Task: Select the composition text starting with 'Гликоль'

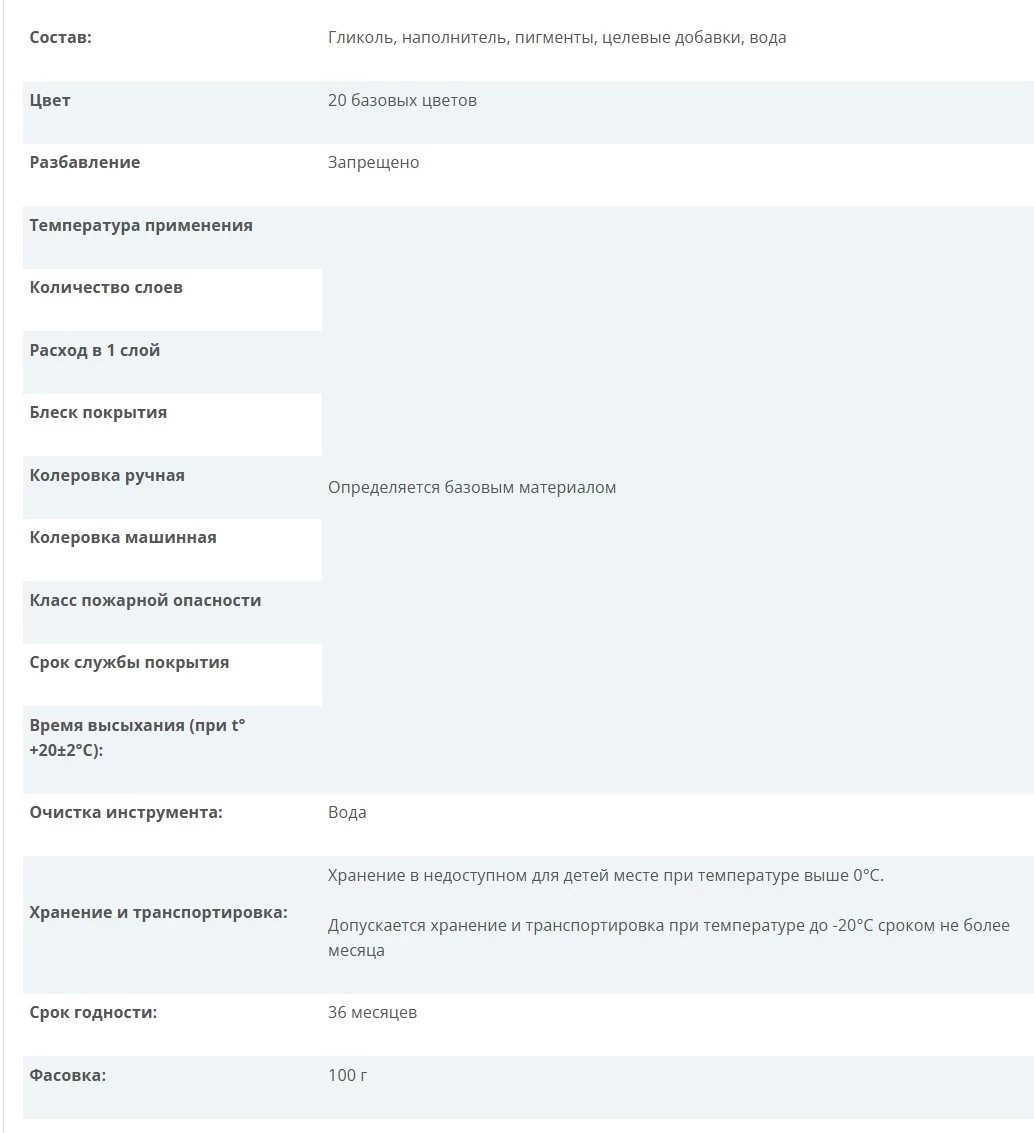Action: (556, 38)
